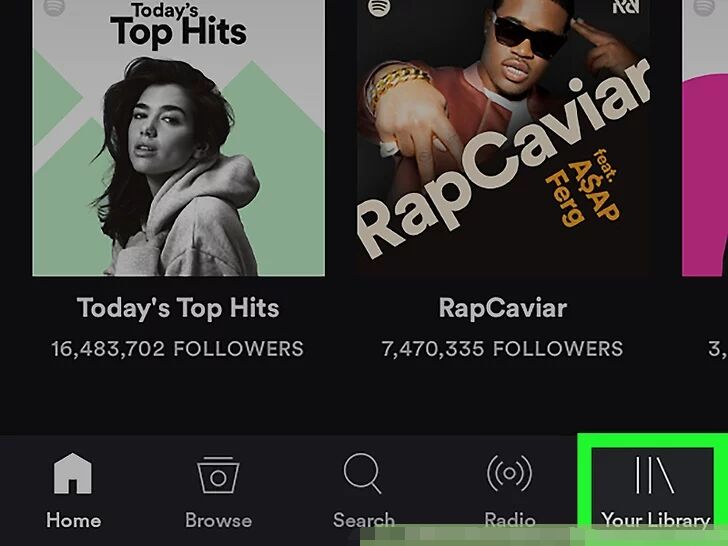728x546 pixels.
Task: Switch to the Search tab label
Action: 364,520
